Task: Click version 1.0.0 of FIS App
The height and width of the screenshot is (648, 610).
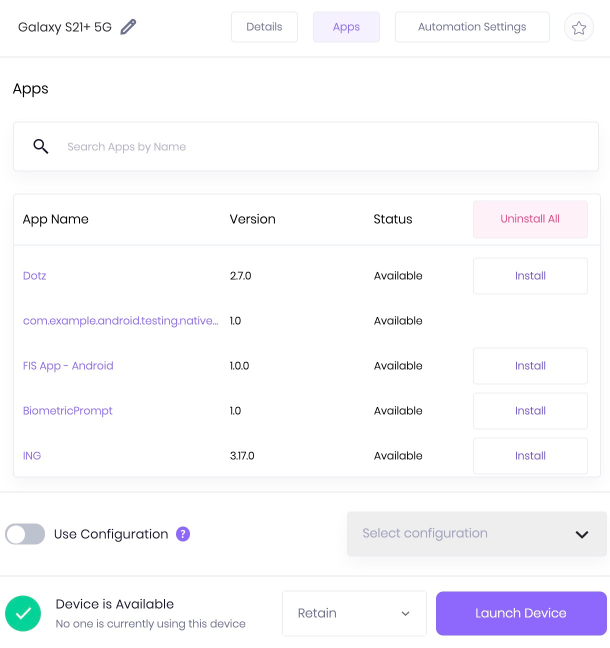Action: pos(240,366)
